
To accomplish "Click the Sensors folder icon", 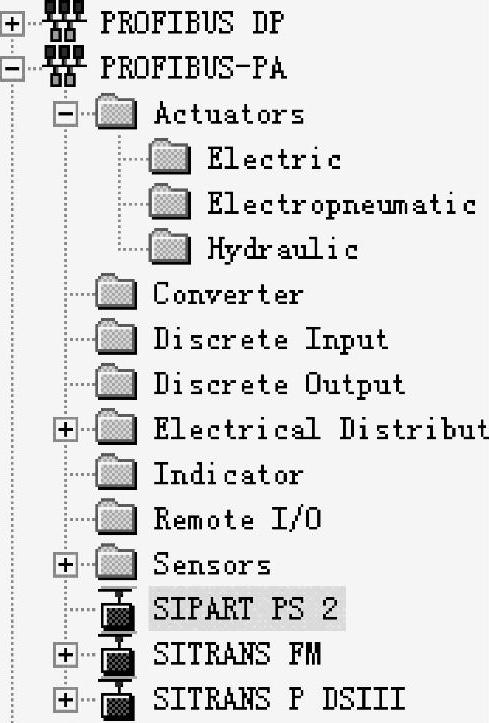I will tap(116, 562).
